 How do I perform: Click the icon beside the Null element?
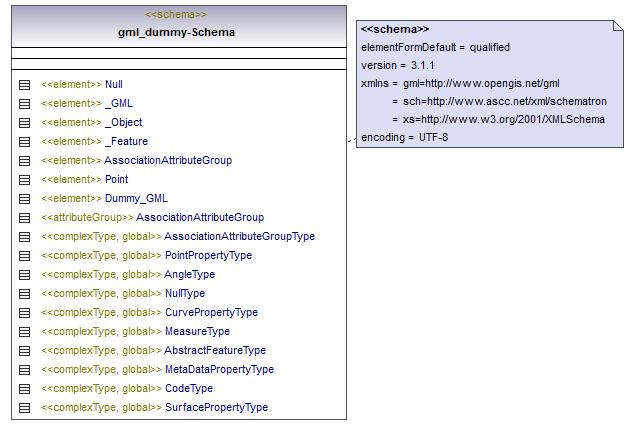point(25,85)
